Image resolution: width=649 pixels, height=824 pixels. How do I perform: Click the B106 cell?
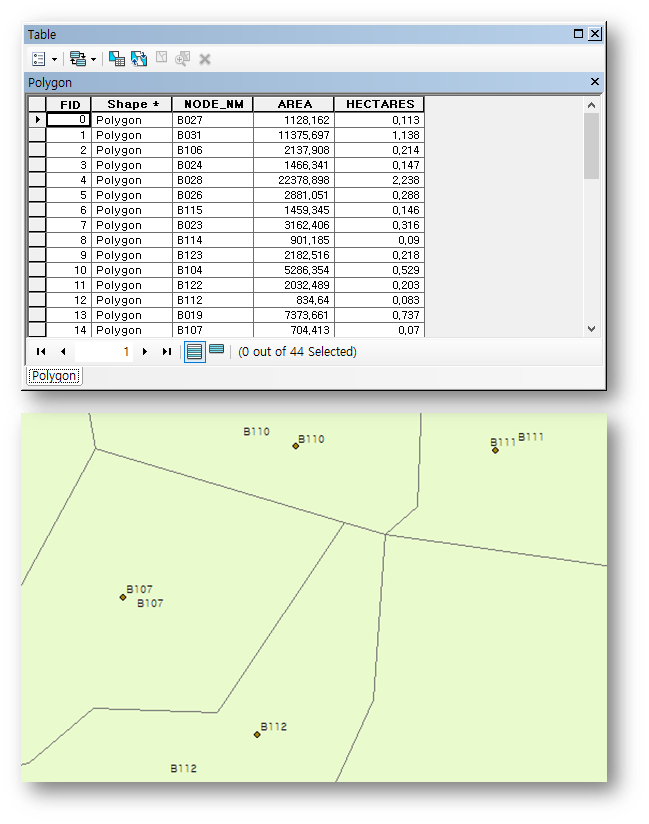point(213,150)
